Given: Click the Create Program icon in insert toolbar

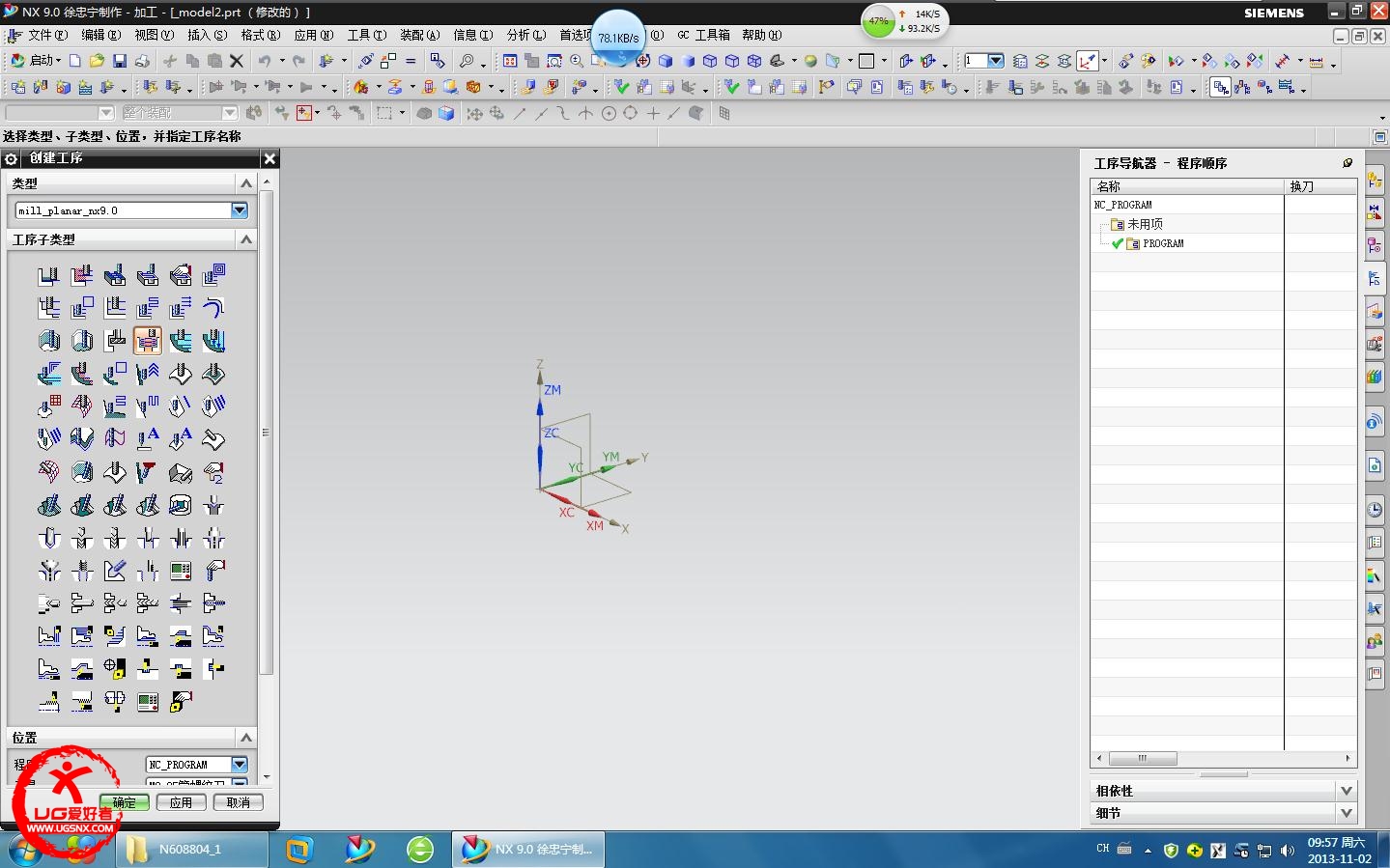Looking at the screenshot, I should point(18,87).
